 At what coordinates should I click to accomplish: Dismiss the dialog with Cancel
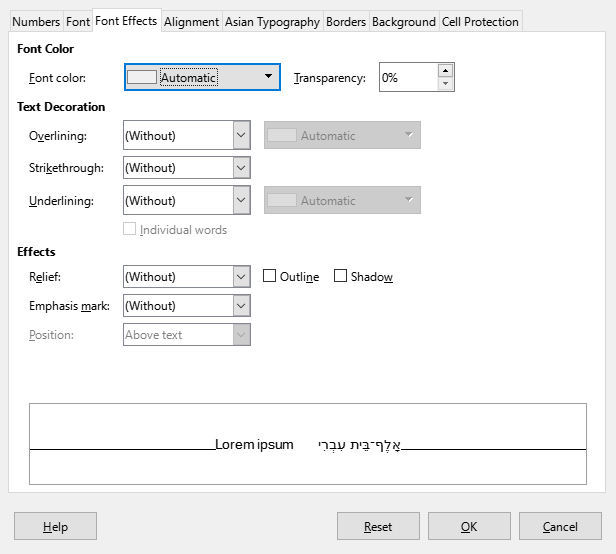point(560,526)
